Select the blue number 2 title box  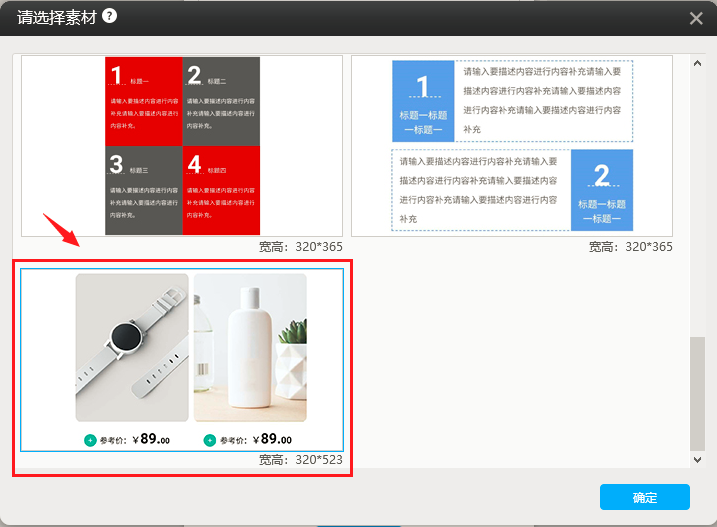tap(601, 190)
